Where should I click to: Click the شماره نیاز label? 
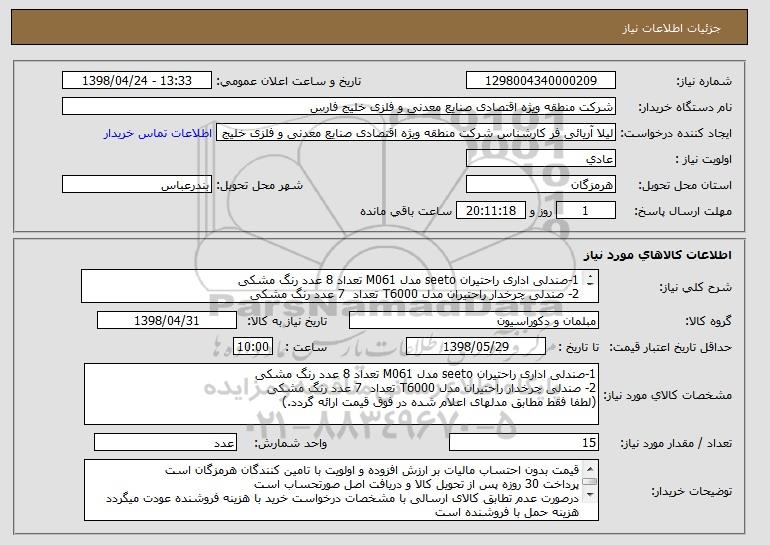[x=704, y=81]
